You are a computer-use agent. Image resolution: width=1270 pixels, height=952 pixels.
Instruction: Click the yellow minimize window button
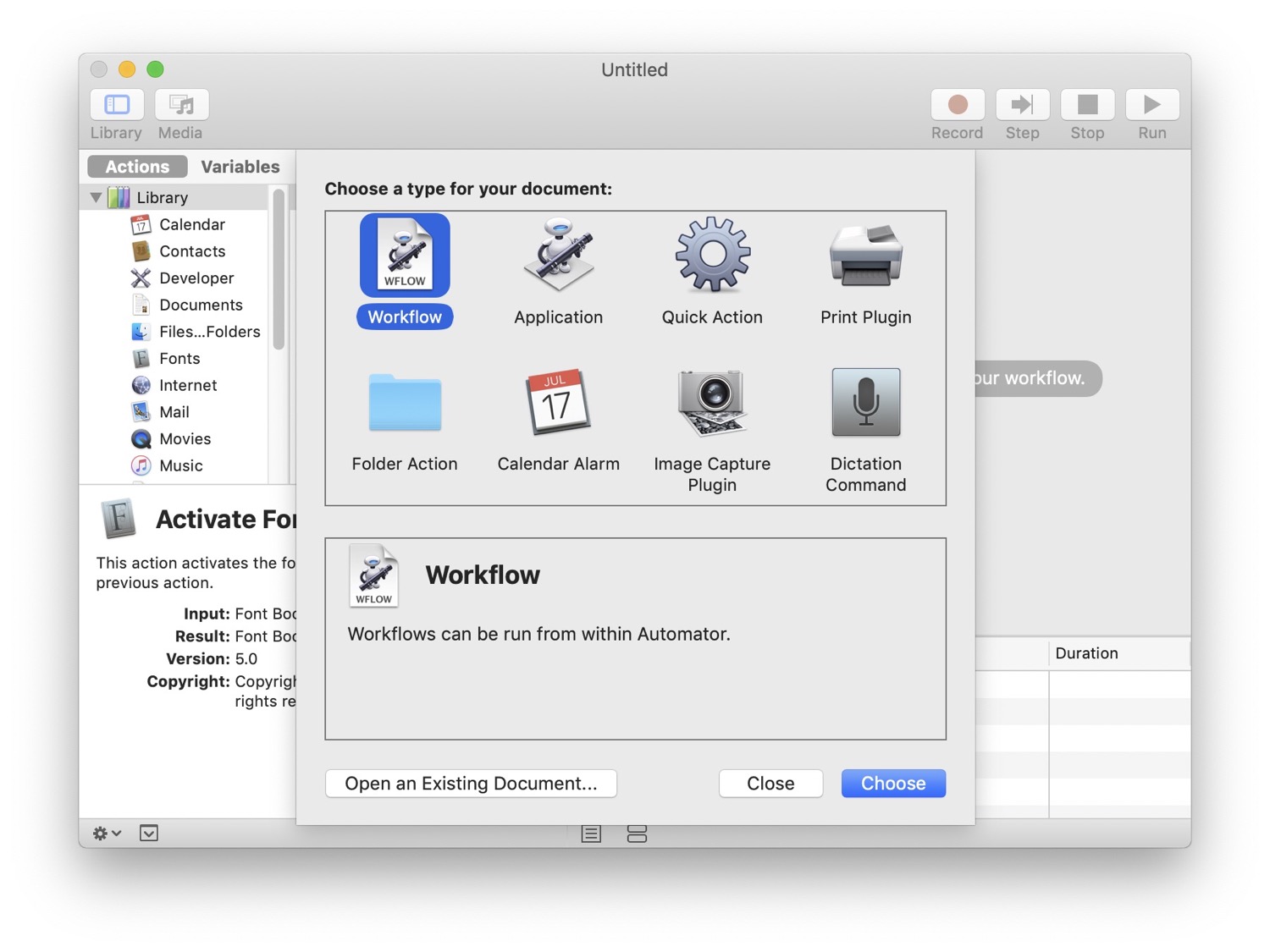[127, 69]
